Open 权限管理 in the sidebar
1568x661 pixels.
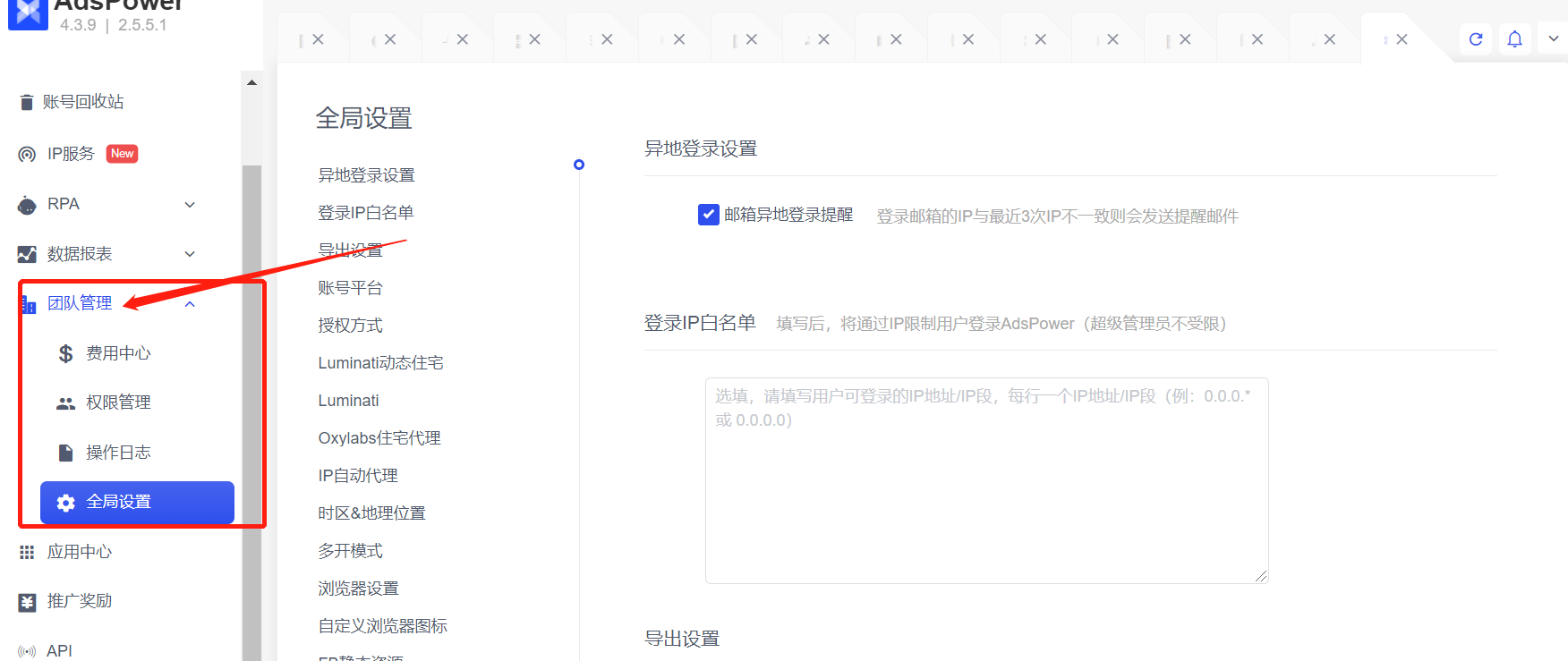tap(118, 403)
